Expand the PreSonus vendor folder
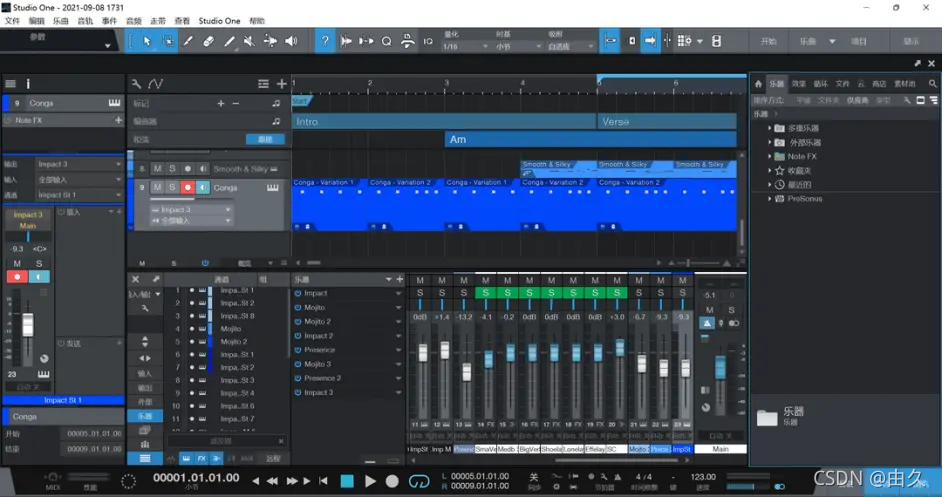 (x=770, y=198)
